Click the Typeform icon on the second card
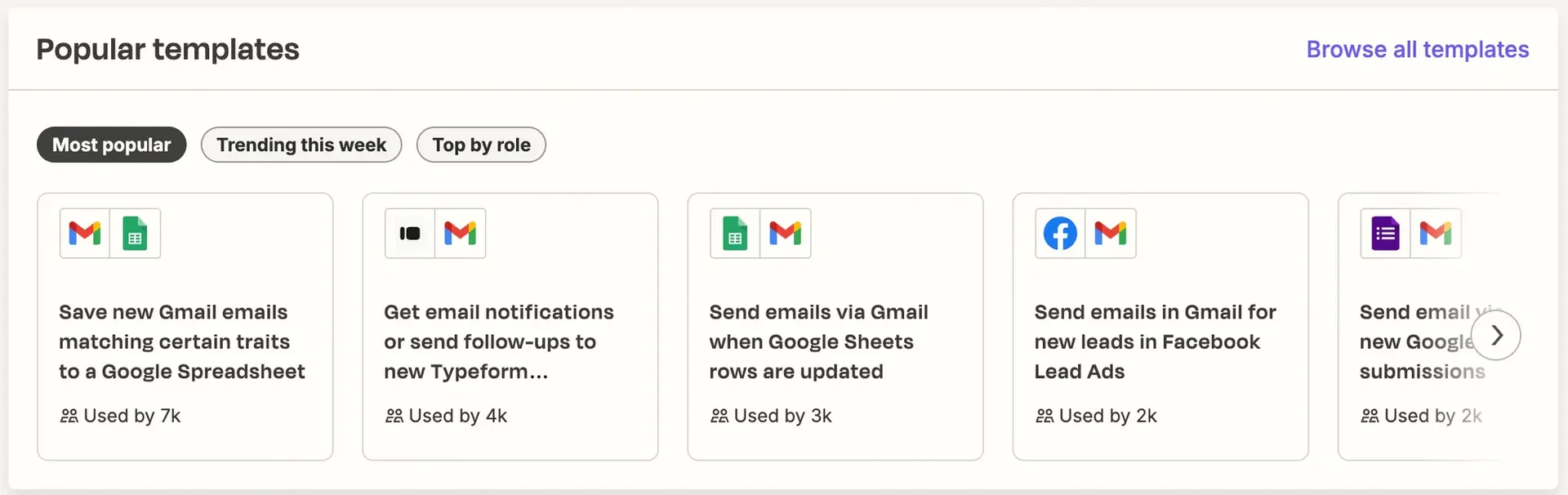The height and width of the screenshot is (495, 1568). tap(410, 234)
